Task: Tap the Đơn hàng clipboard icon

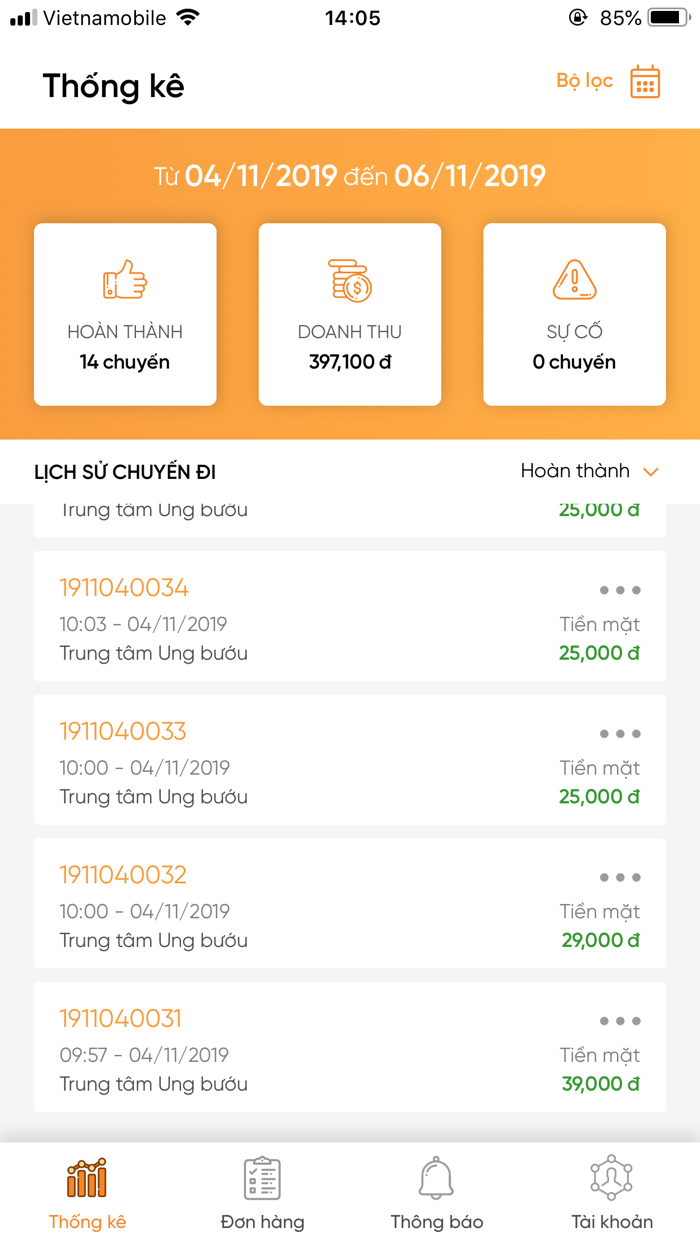Action: [262, 1180]
